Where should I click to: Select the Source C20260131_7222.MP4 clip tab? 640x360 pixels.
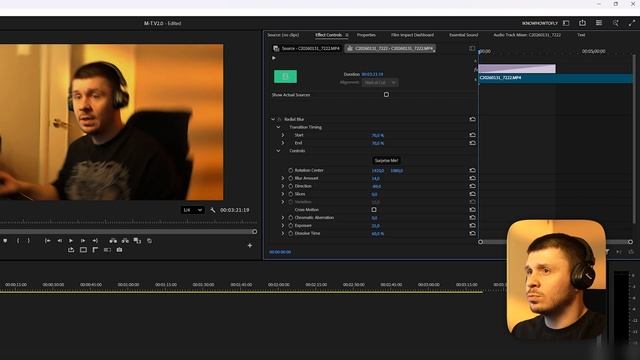coord(307,48)
